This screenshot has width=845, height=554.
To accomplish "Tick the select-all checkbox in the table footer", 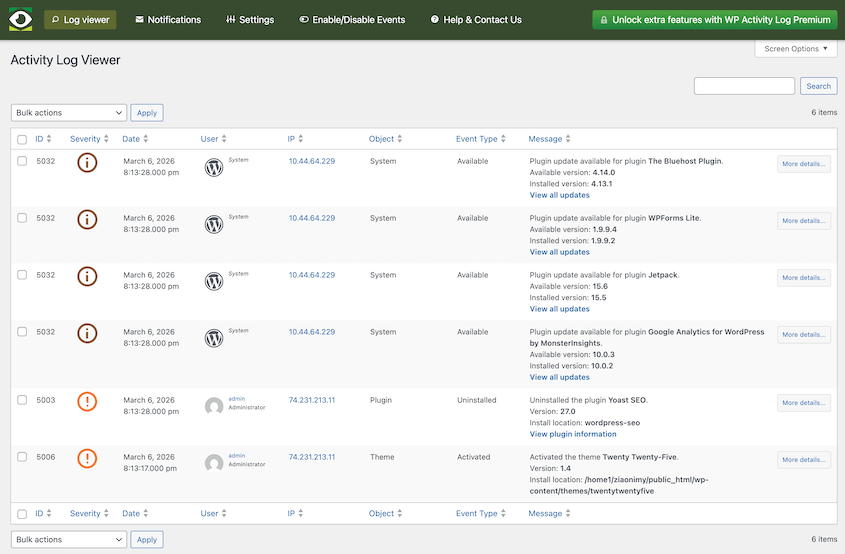I will (22, 514).
